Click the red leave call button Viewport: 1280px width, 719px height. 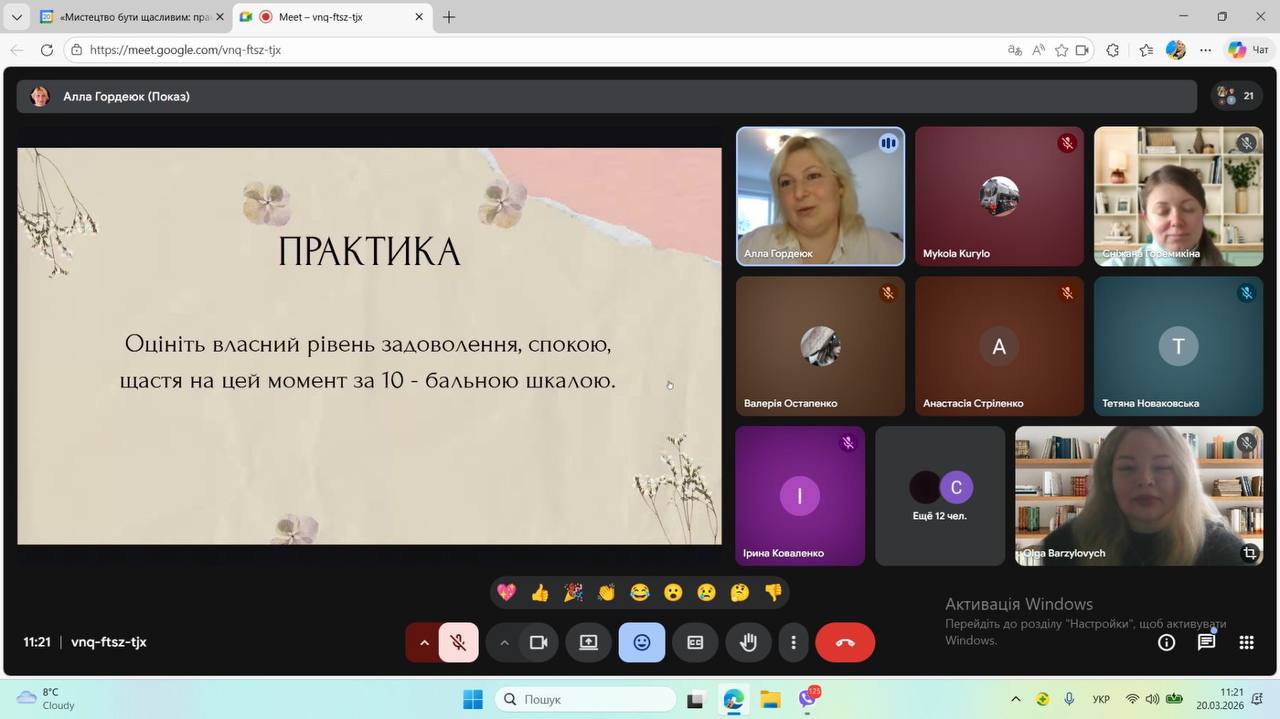coord(845,643)
